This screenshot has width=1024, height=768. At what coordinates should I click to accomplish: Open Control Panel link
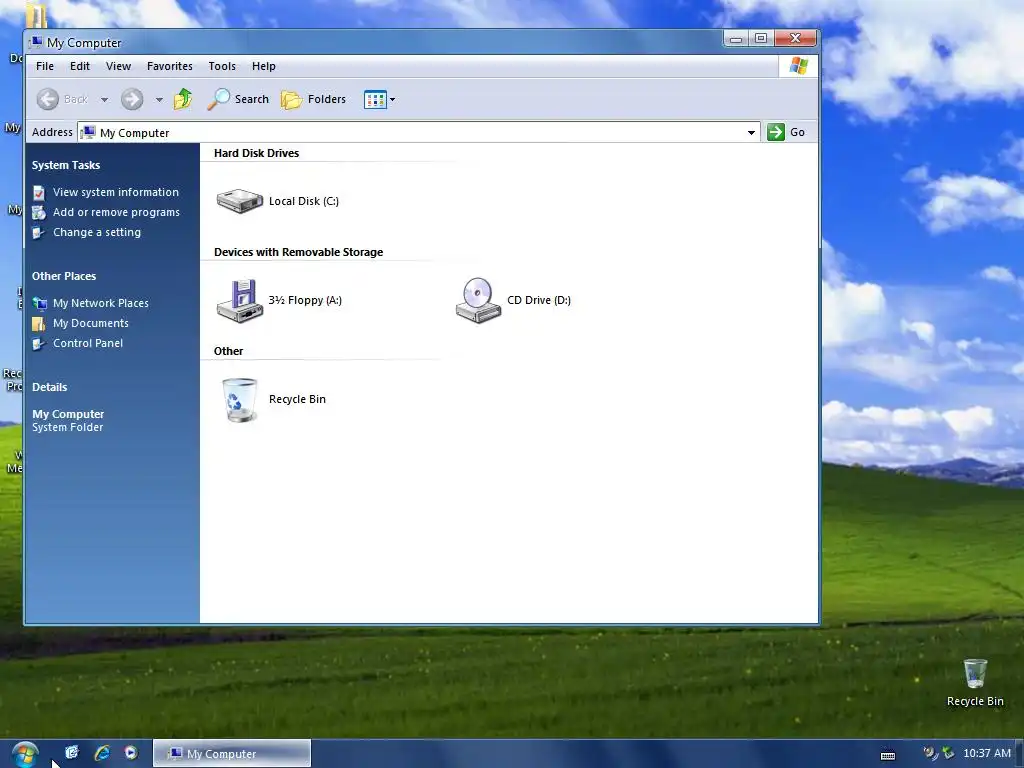click(x=88, y=343)
